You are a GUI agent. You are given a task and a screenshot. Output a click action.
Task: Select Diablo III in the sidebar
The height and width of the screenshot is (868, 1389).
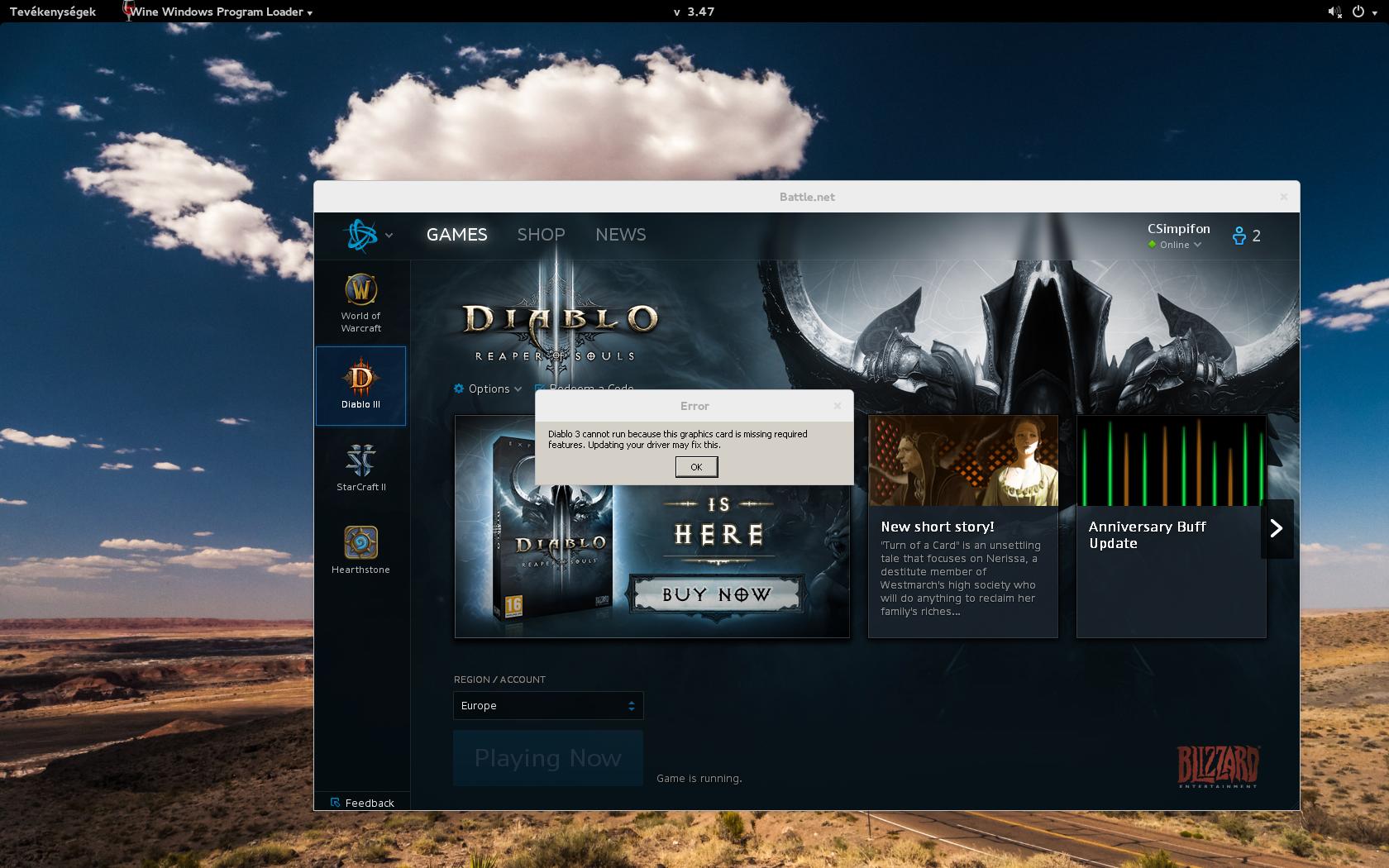coord(361,385)
